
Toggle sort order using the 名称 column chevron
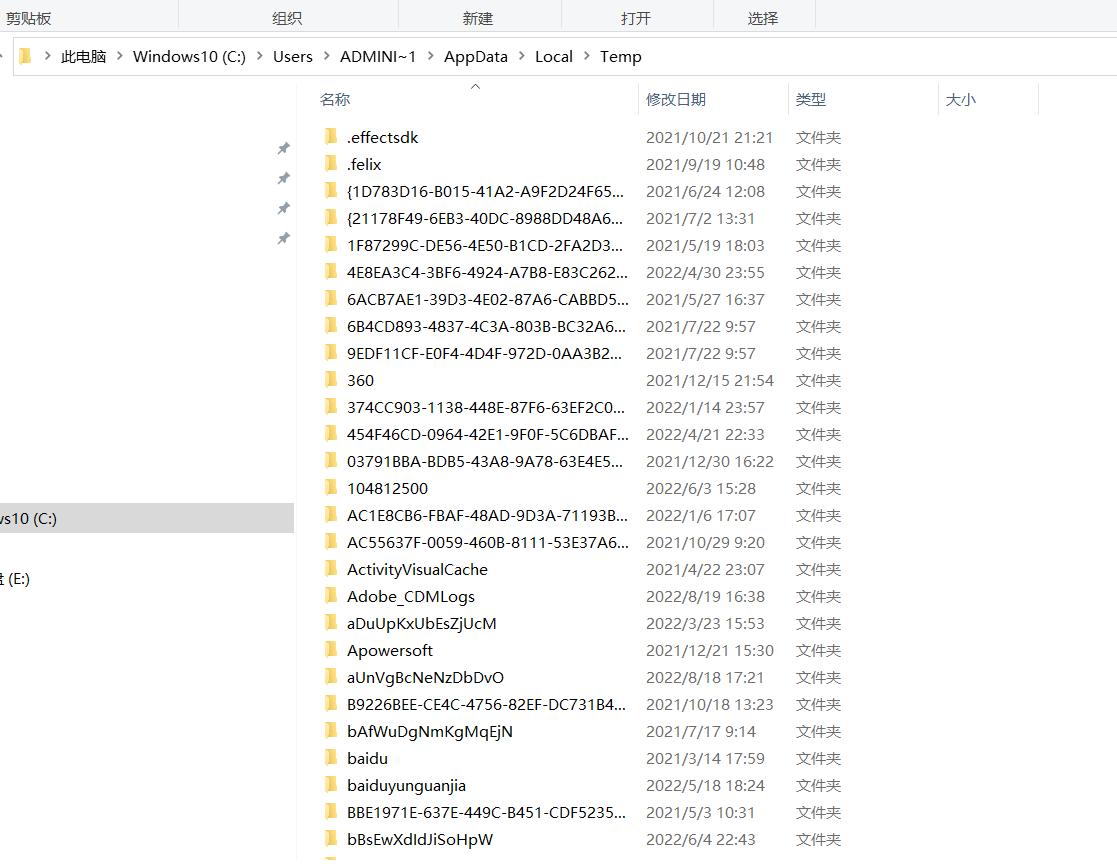click(x=476, y=88)
